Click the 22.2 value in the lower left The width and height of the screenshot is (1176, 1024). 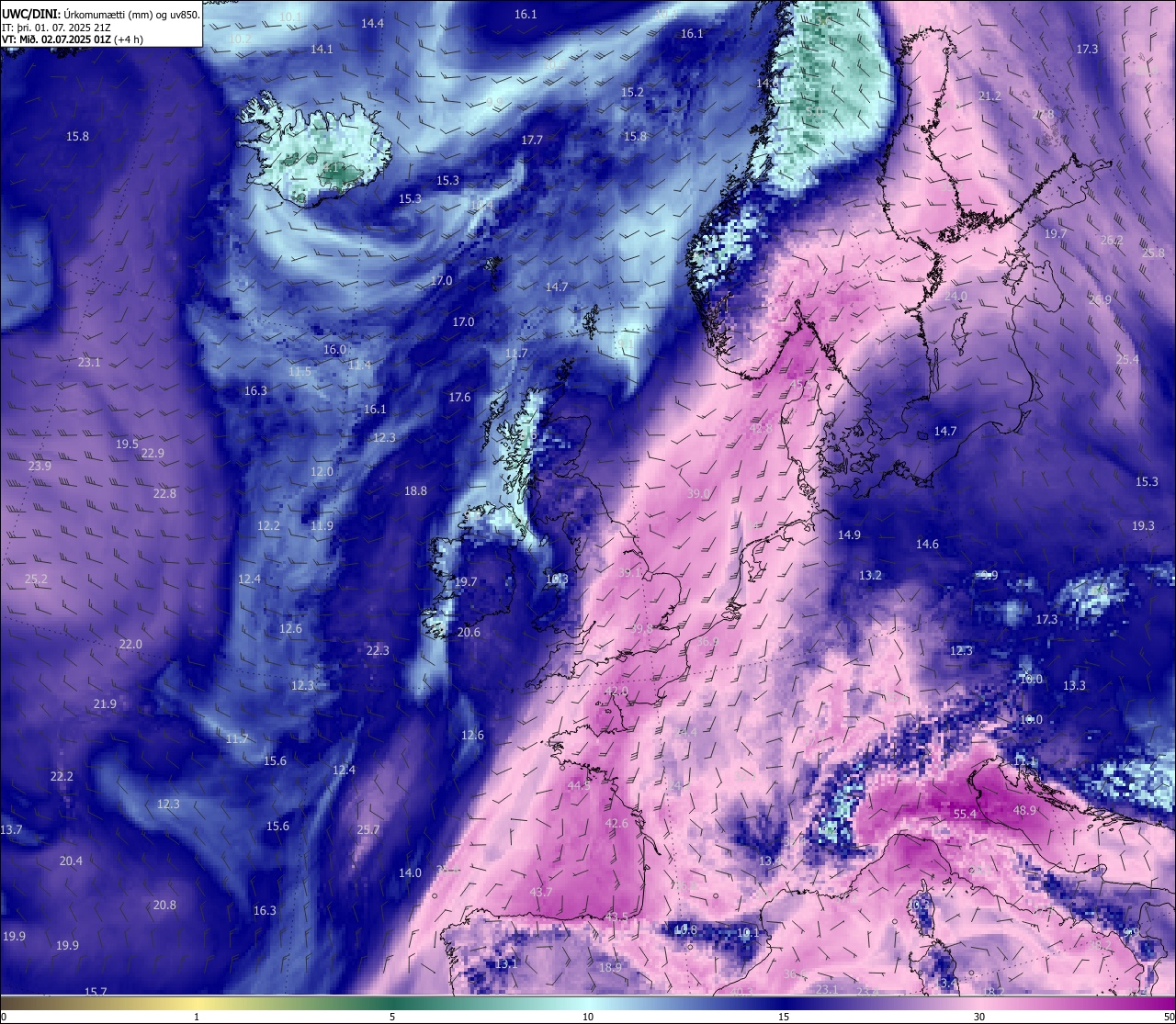[62, 776]
